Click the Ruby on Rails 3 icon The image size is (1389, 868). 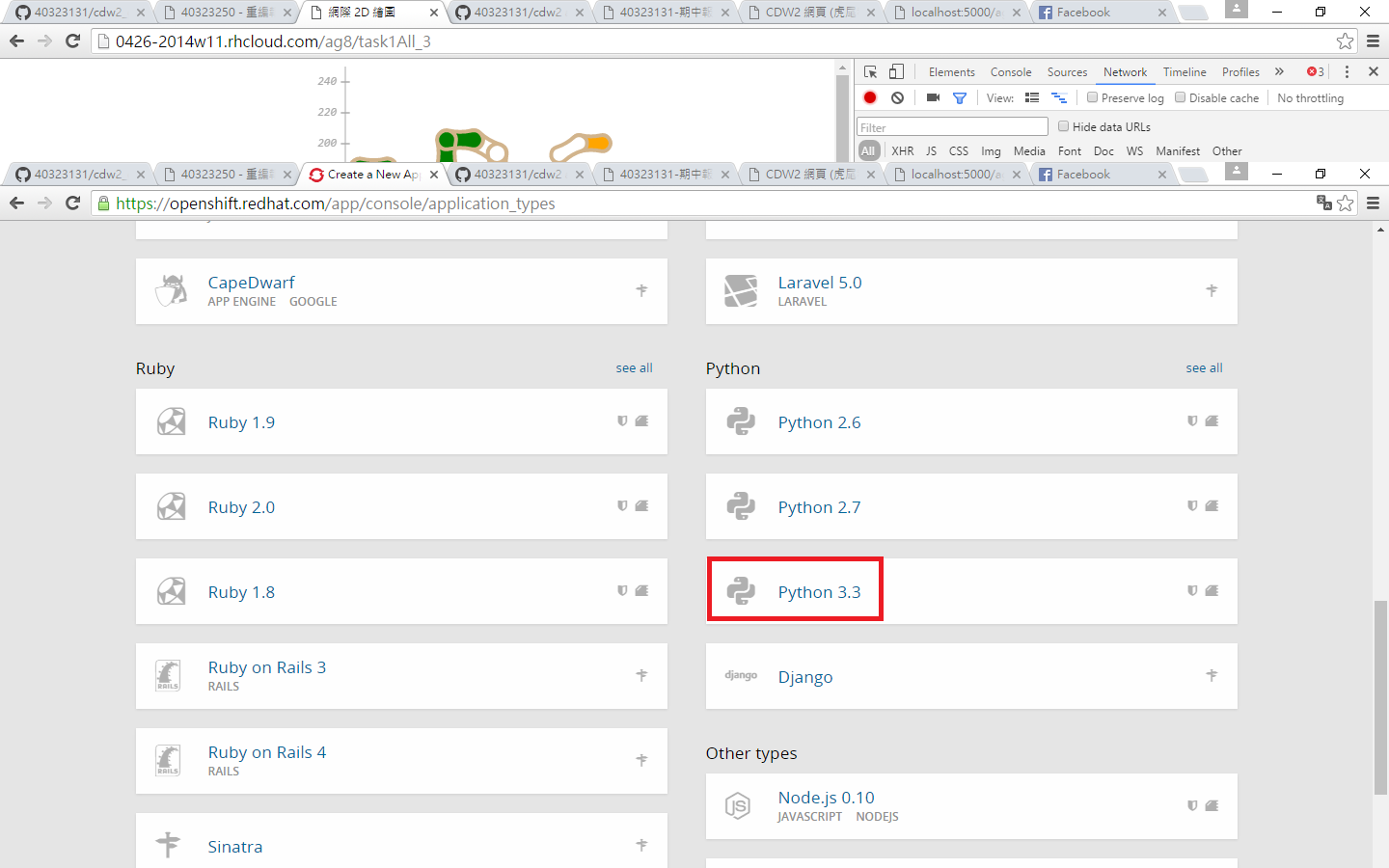(x=168, y=675)
